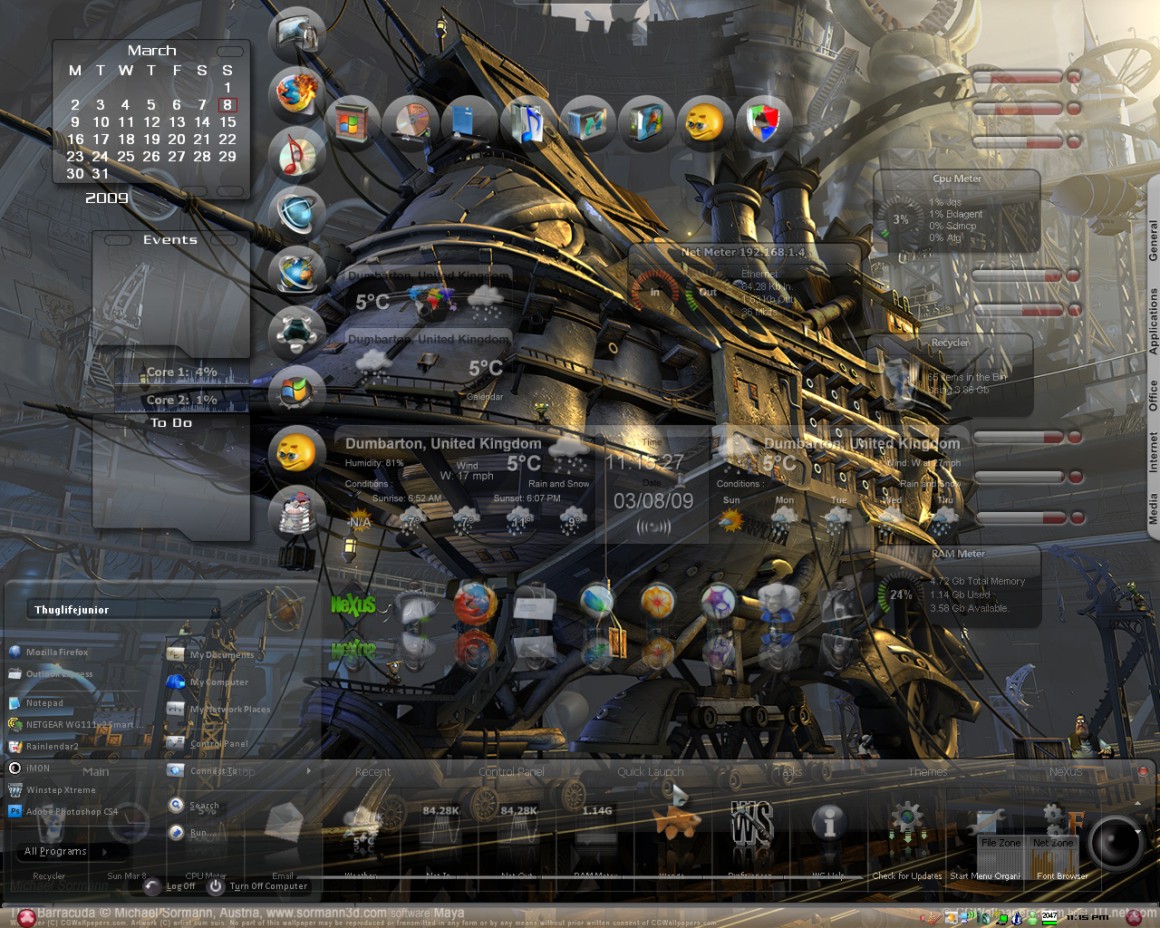Viewport: 1160px width, 928px height.
Task: Open the blue ringed globe dock icon
Action: tap(297, 214)
